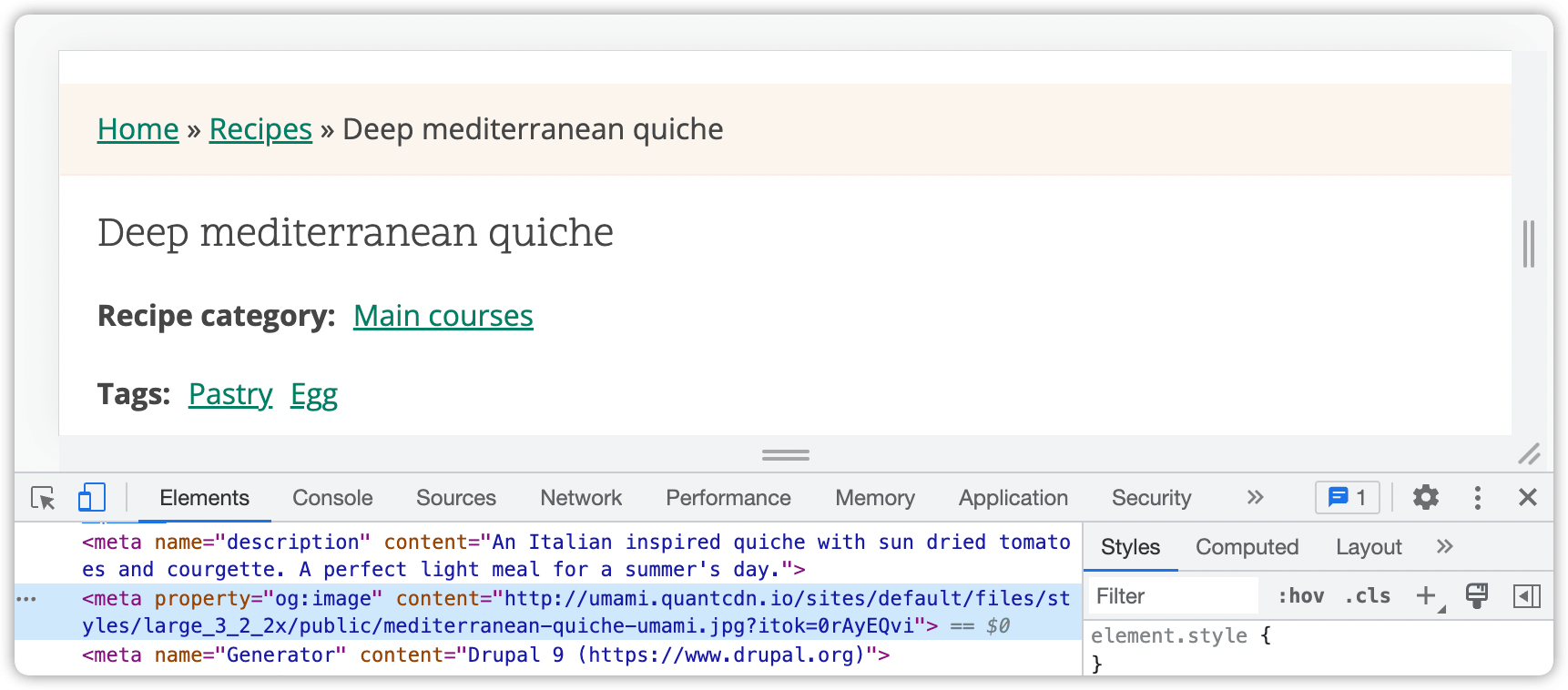Image resolution: width=1568 pixels, height=690 pixels.
Task: Click the viewport corner resize handle
Action: [1530, 453]
